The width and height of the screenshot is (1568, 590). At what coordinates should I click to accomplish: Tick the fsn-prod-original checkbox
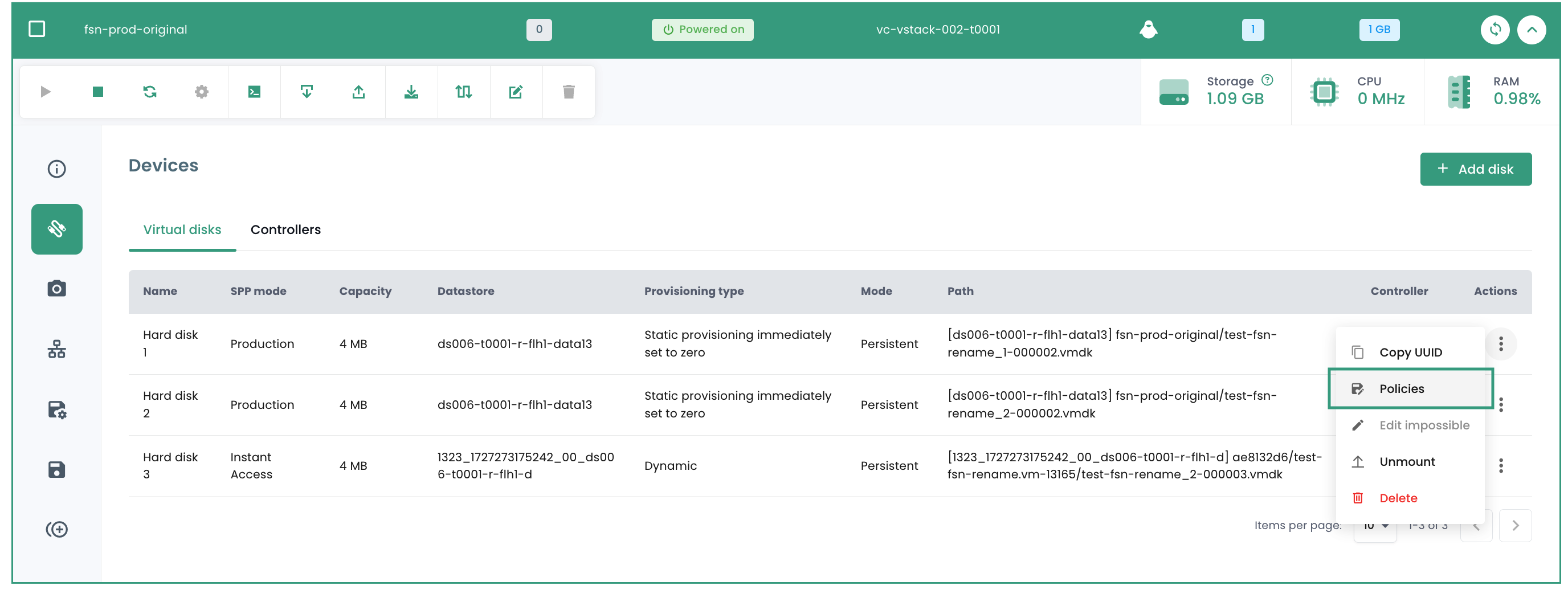(37, 29)
